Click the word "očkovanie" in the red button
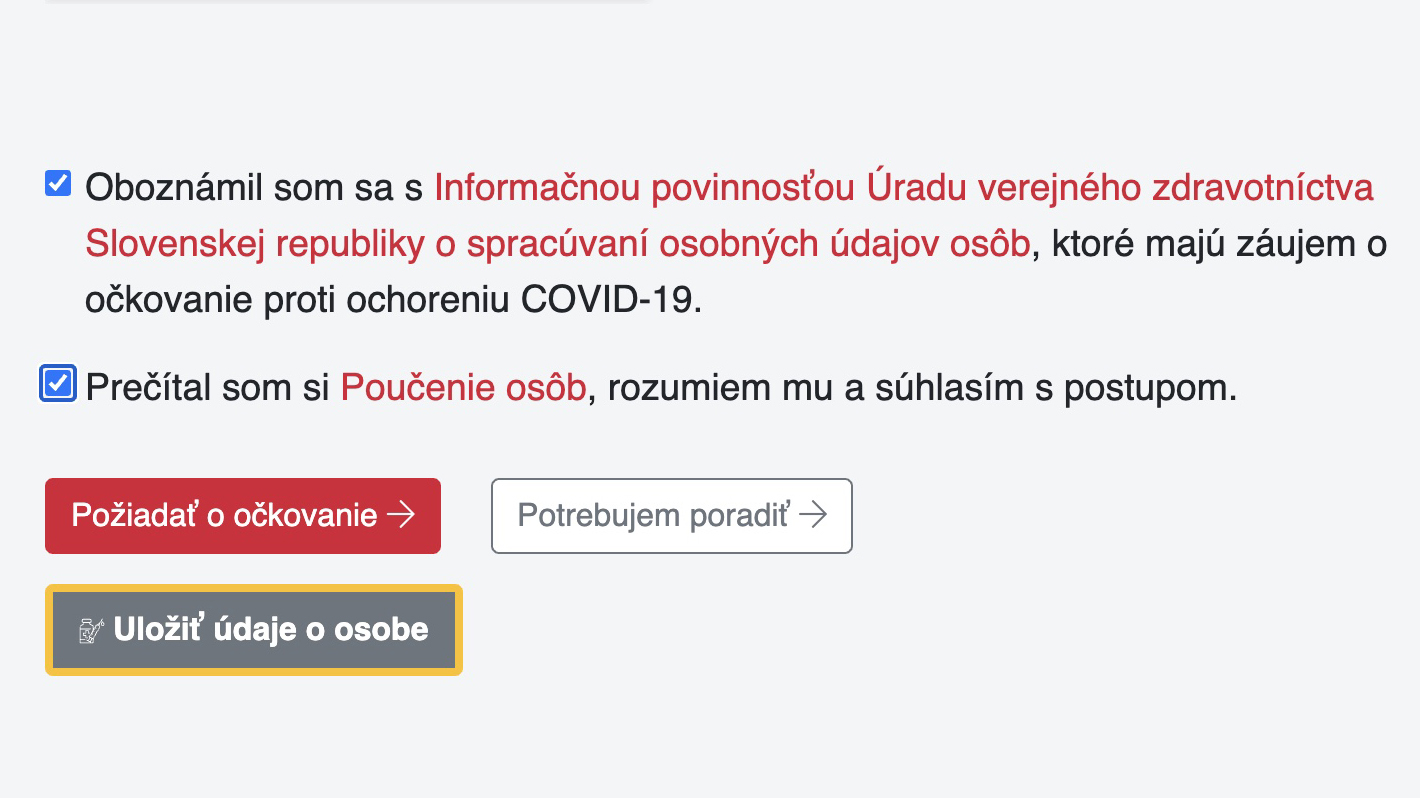Viewport: 1420px width, 798px height. click(306, 515)
